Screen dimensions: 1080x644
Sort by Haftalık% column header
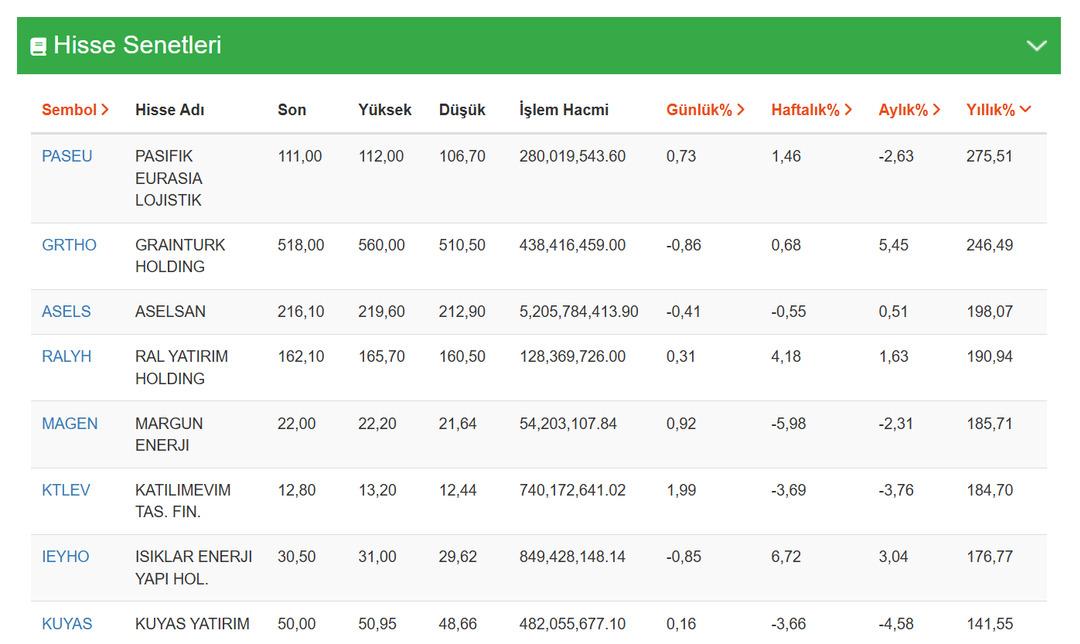pyautogui.click(x=811, y=110)
